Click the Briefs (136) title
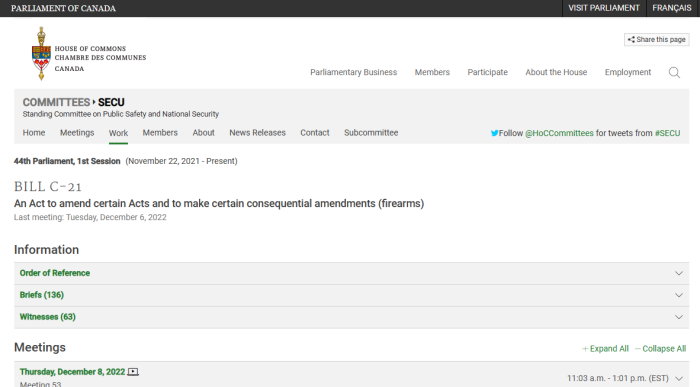700x387 pixels. (x=42, y=295)
